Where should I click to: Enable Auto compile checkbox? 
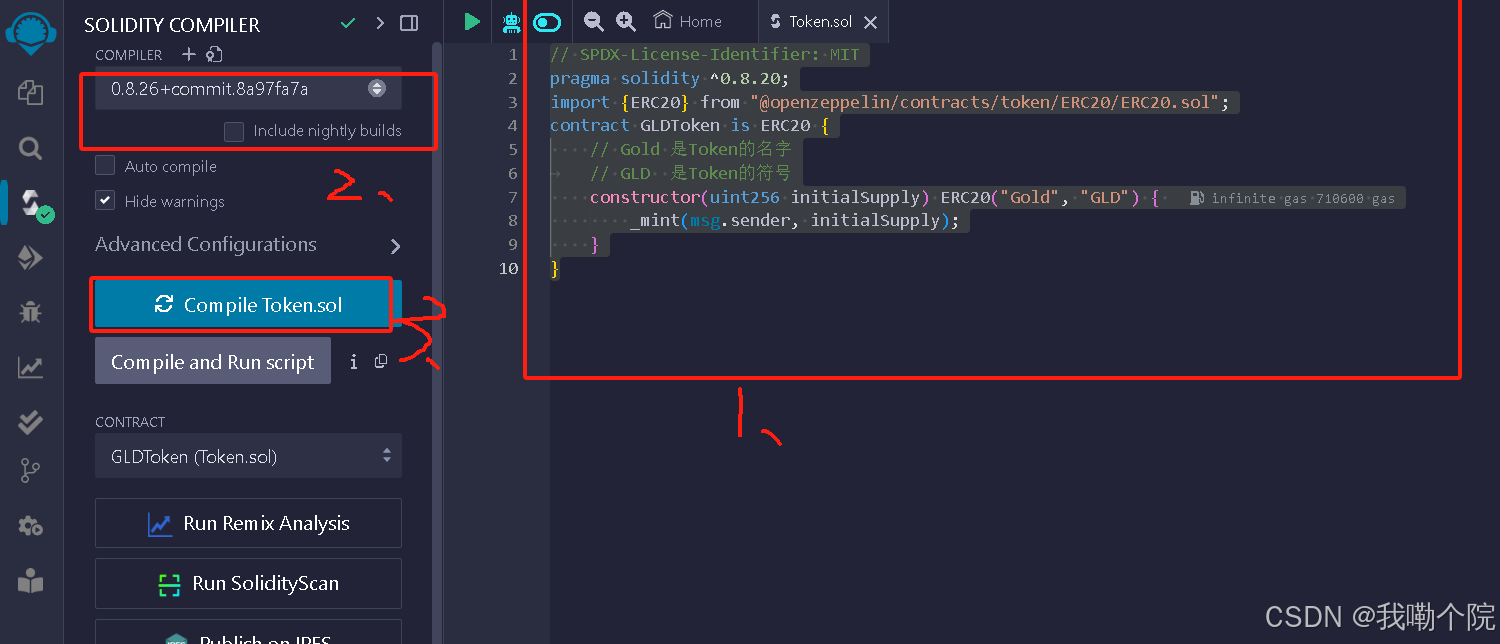[x=105, y=166]
